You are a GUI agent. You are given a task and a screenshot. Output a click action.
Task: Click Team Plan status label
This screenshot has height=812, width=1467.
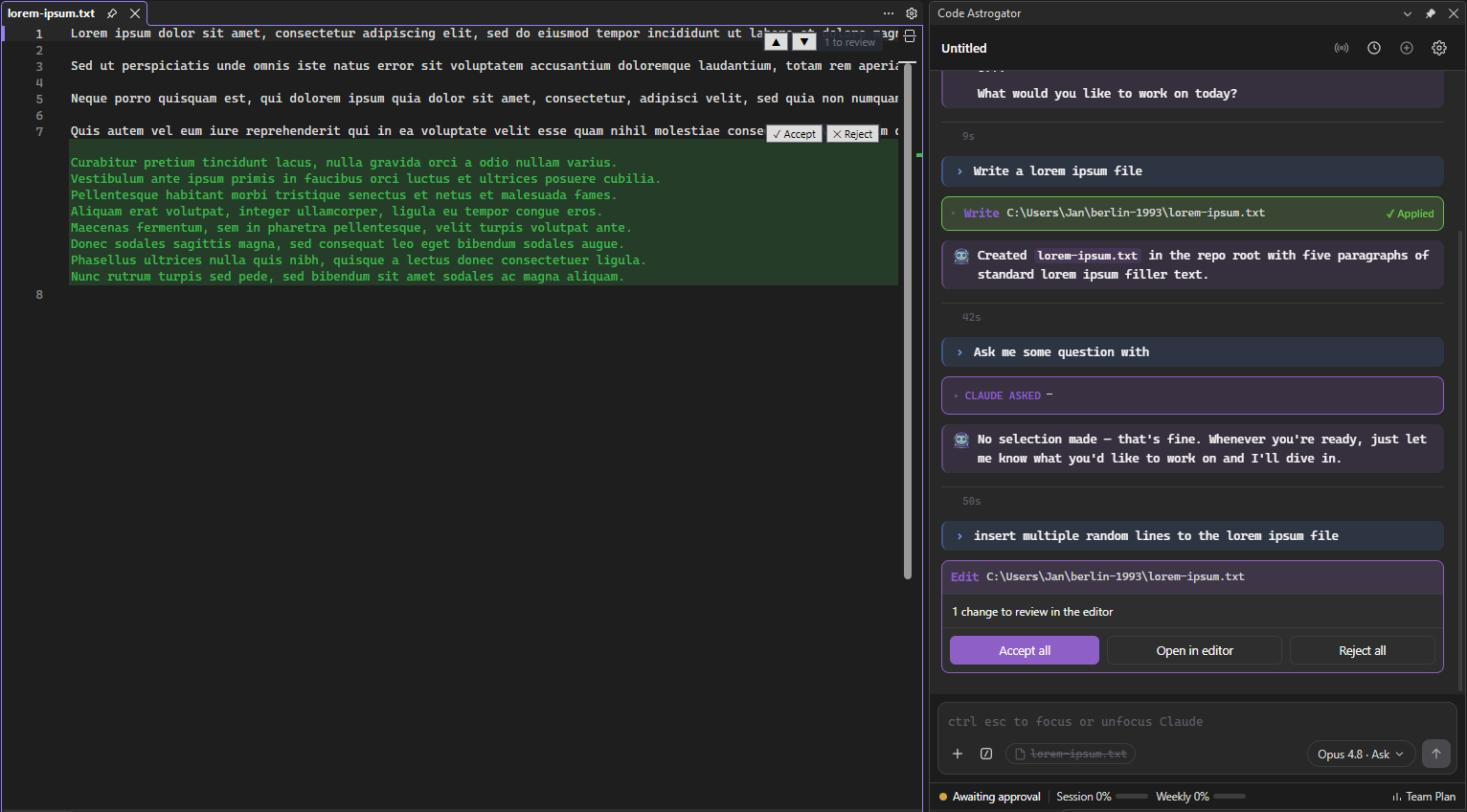pyautogui.click(x=1424, y=797)
